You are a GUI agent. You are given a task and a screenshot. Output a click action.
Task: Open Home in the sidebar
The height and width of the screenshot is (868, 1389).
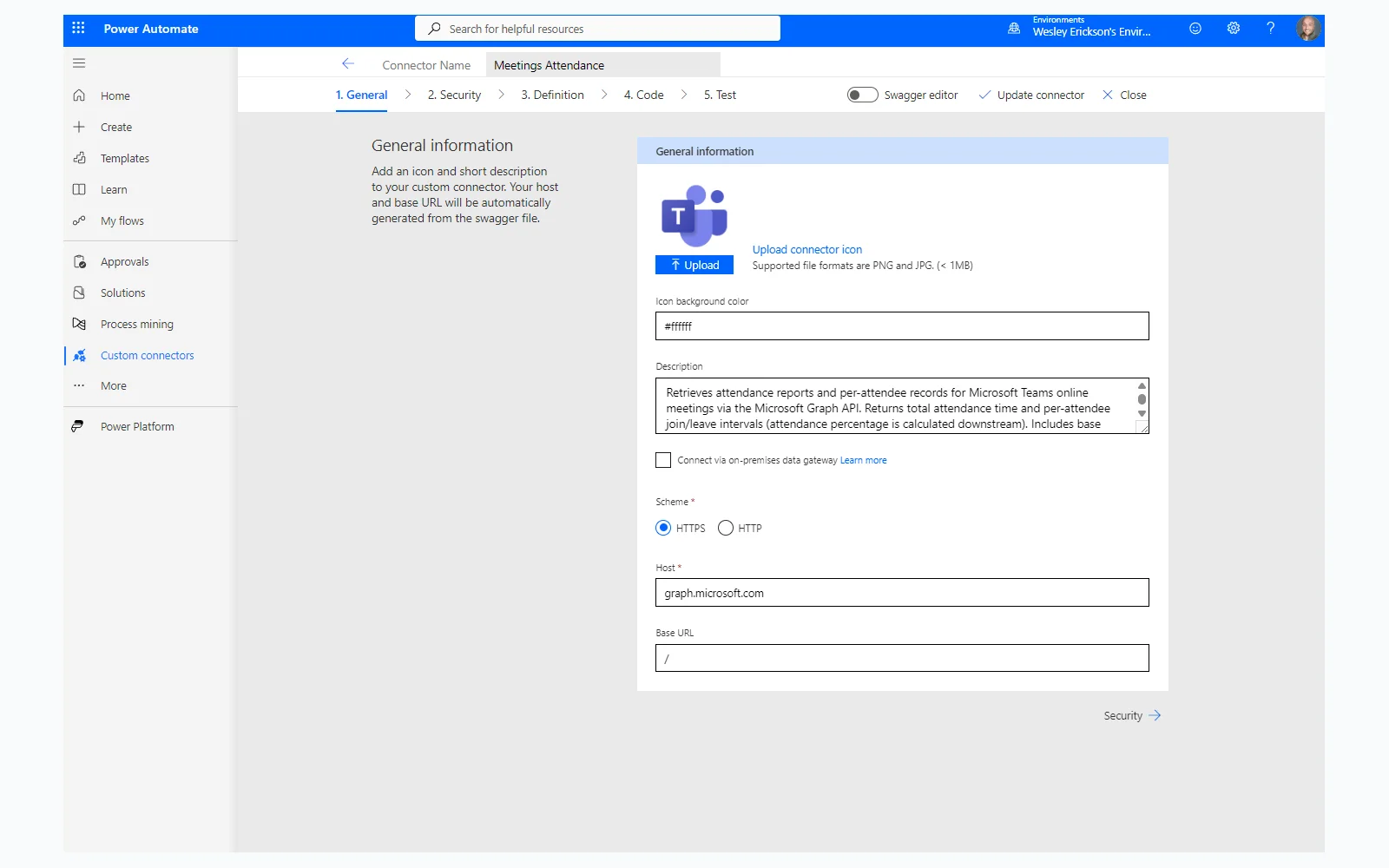[x=115, y=95]
